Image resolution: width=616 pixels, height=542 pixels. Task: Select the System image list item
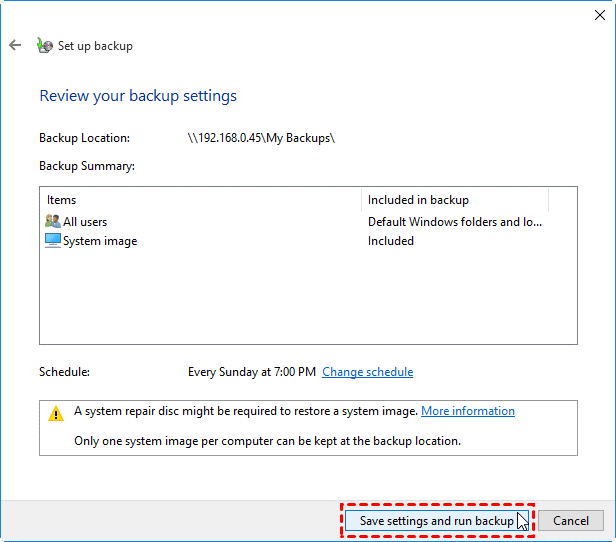pyautogui.click(x=100, y=241)
